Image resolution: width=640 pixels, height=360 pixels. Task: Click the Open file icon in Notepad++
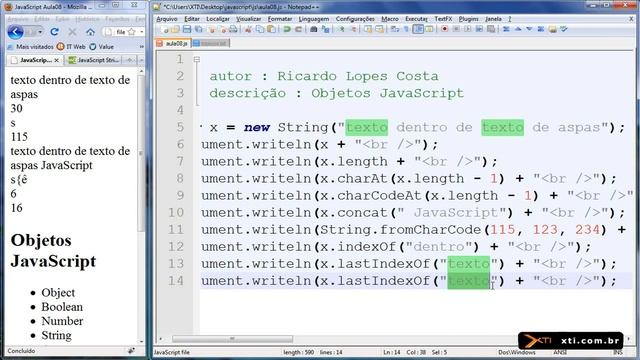pyautogui.click(x=175, y=29)
